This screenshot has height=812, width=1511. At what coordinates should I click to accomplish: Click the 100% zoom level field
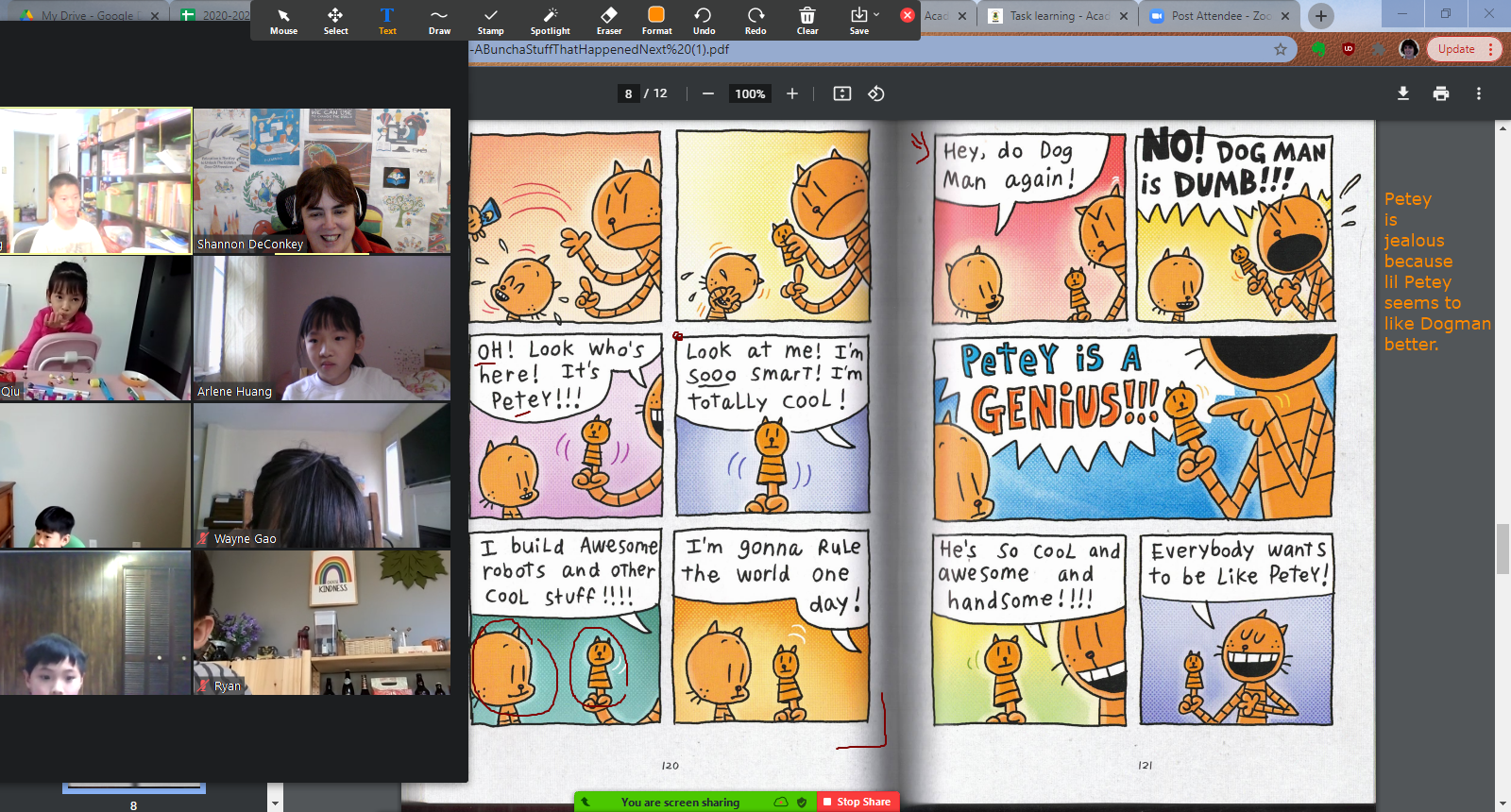point(750,93)
